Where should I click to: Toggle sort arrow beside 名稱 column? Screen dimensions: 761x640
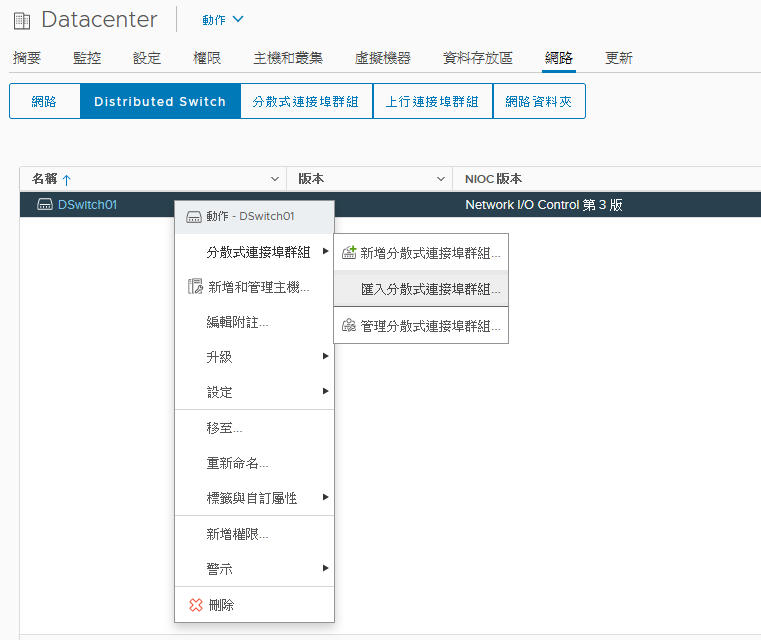click(x=67, y=180)
